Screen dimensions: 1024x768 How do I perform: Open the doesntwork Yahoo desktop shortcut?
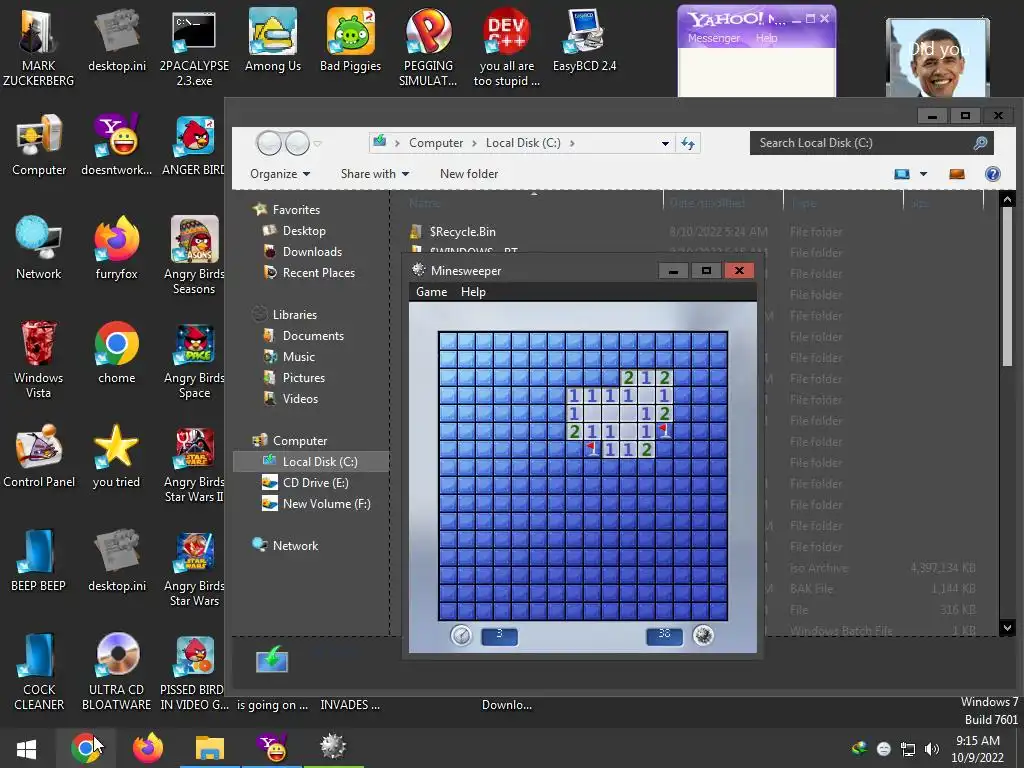pos(116,145)
